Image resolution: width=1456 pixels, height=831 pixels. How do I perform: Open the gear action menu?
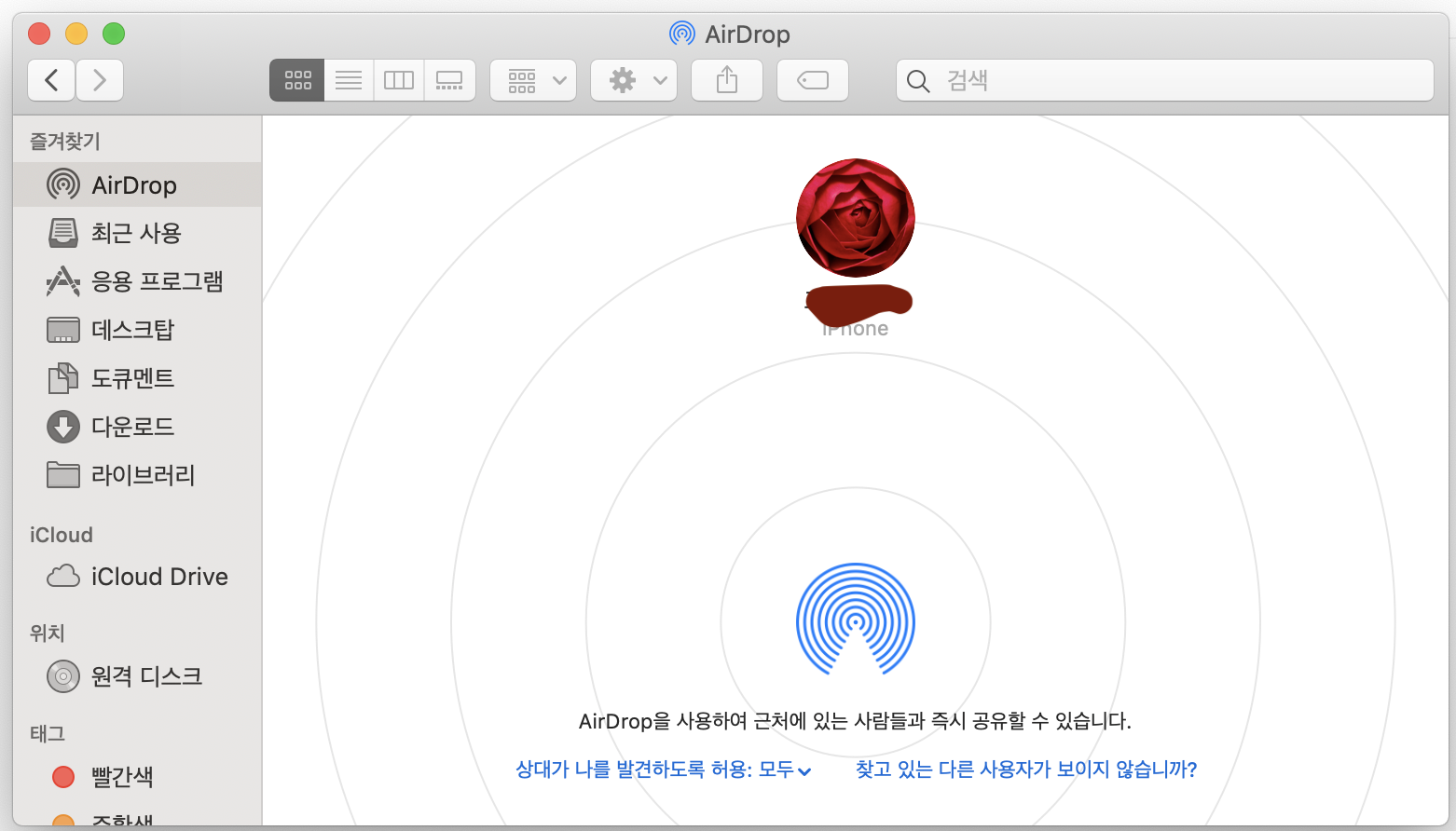634,80
